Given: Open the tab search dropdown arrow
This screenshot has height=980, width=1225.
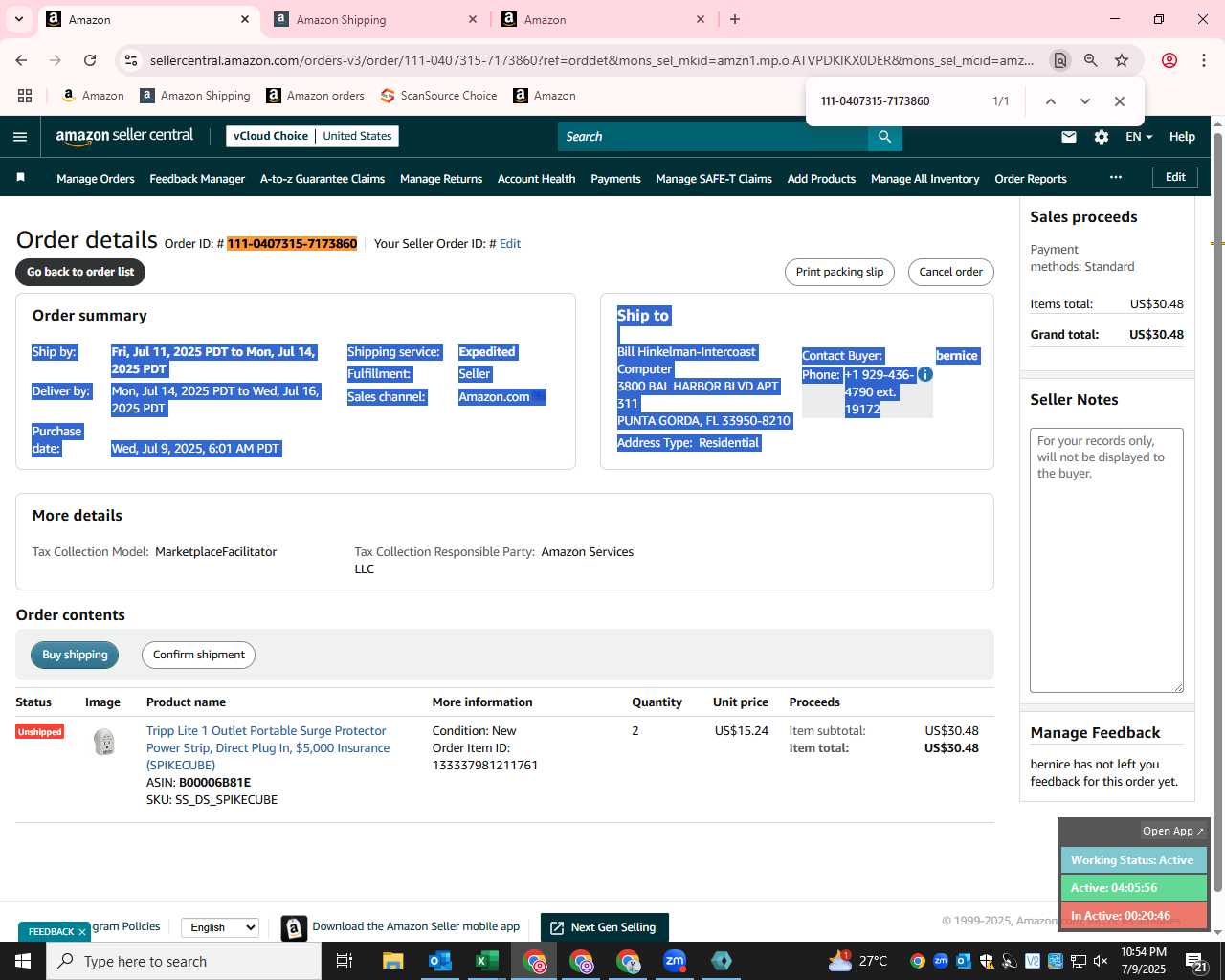Looking at the screenshot, I should [x=18, y=19].
